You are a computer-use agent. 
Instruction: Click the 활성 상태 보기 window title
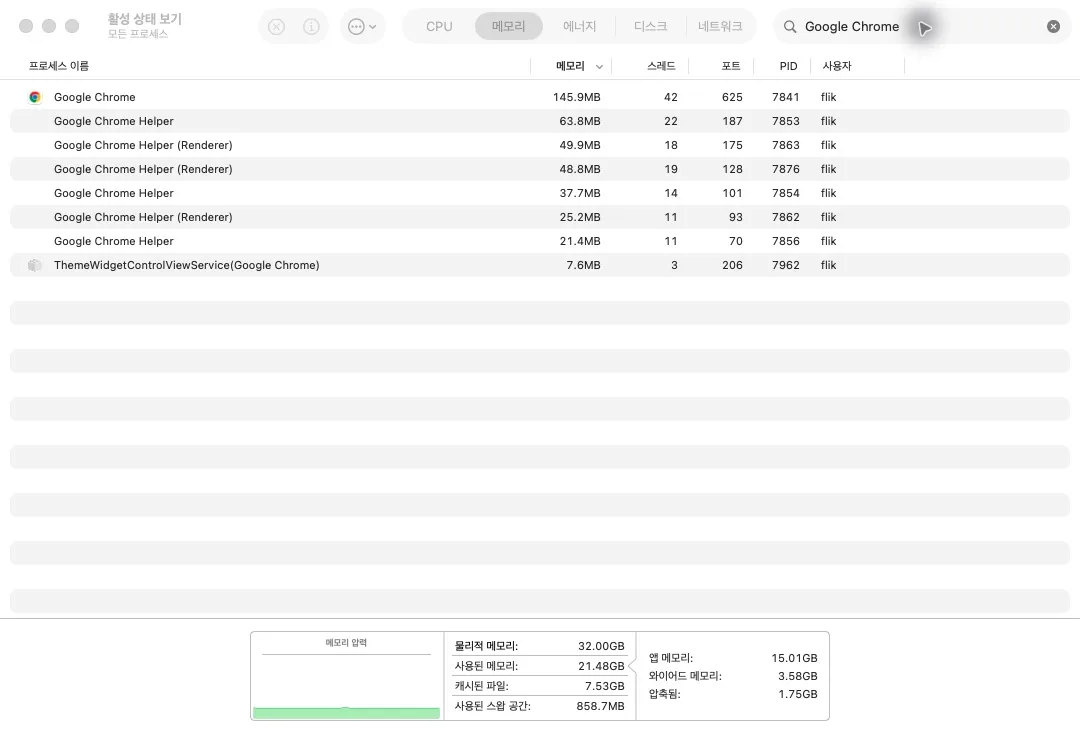145,19
